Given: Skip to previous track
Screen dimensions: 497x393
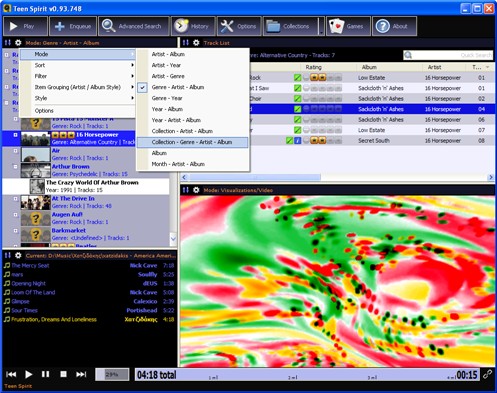Looking at the screenshot, I should (x=11, y=374).
